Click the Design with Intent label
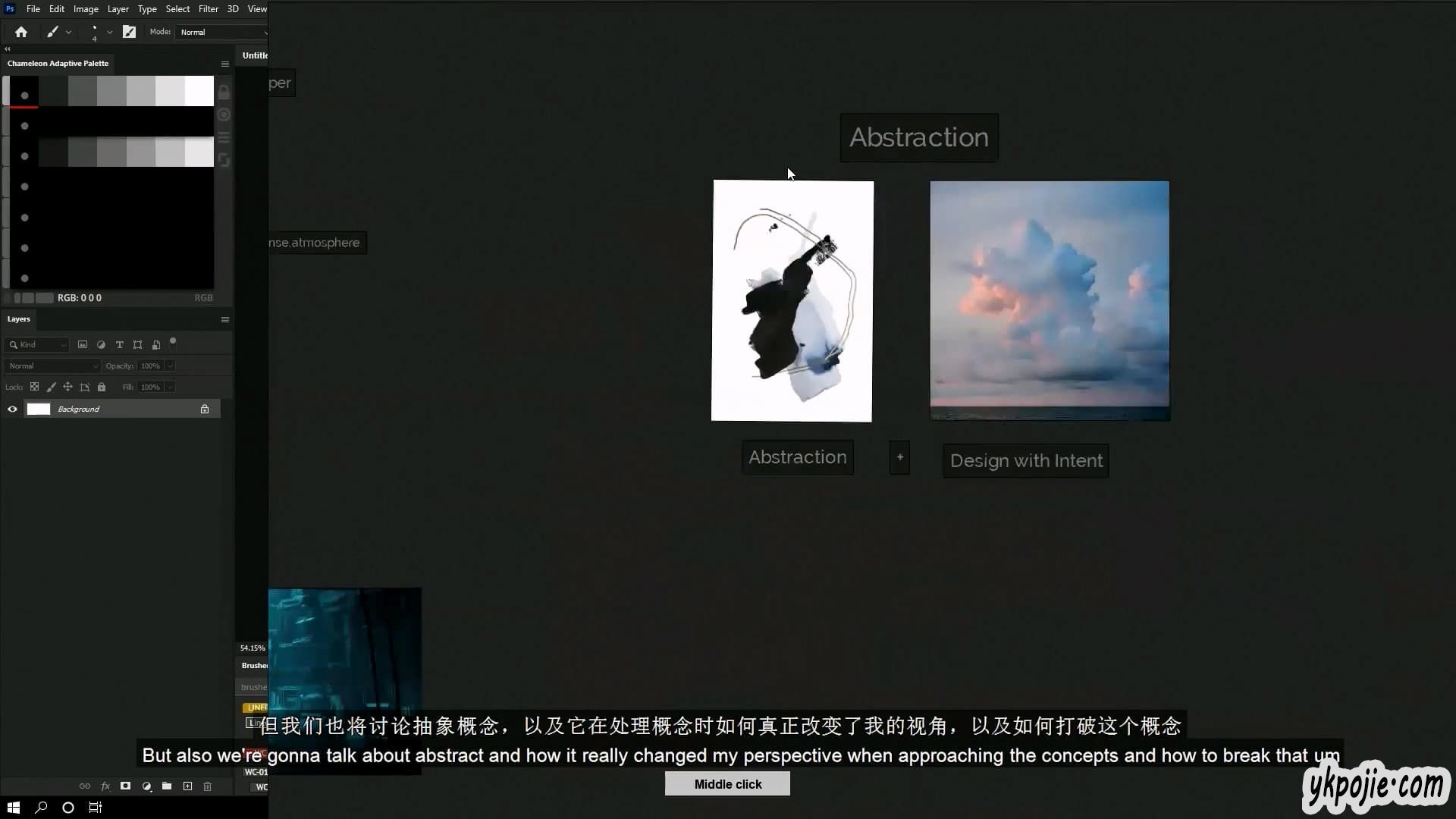This screenshot has height=819, width=1456. click(x=1025, y=461)
